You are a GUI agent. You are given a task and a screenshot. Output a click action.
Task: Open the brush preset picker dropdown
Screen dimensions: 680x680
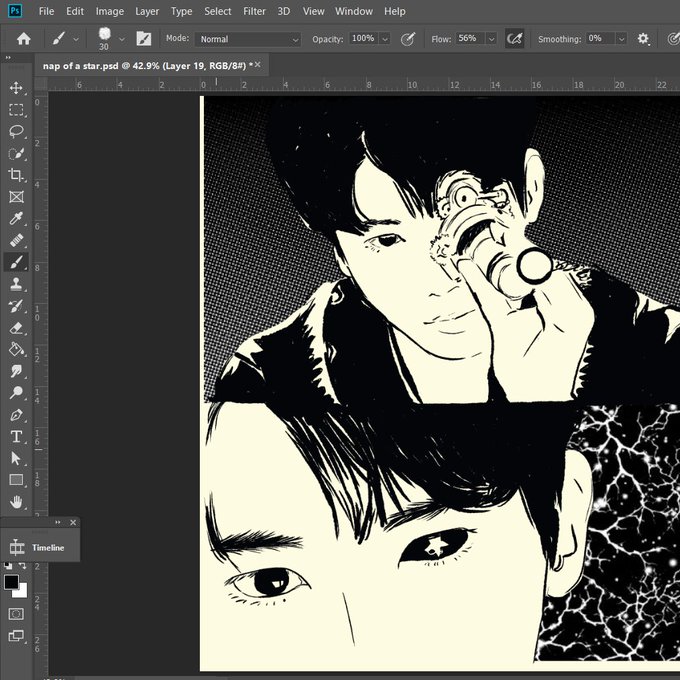tap(122, 39)
